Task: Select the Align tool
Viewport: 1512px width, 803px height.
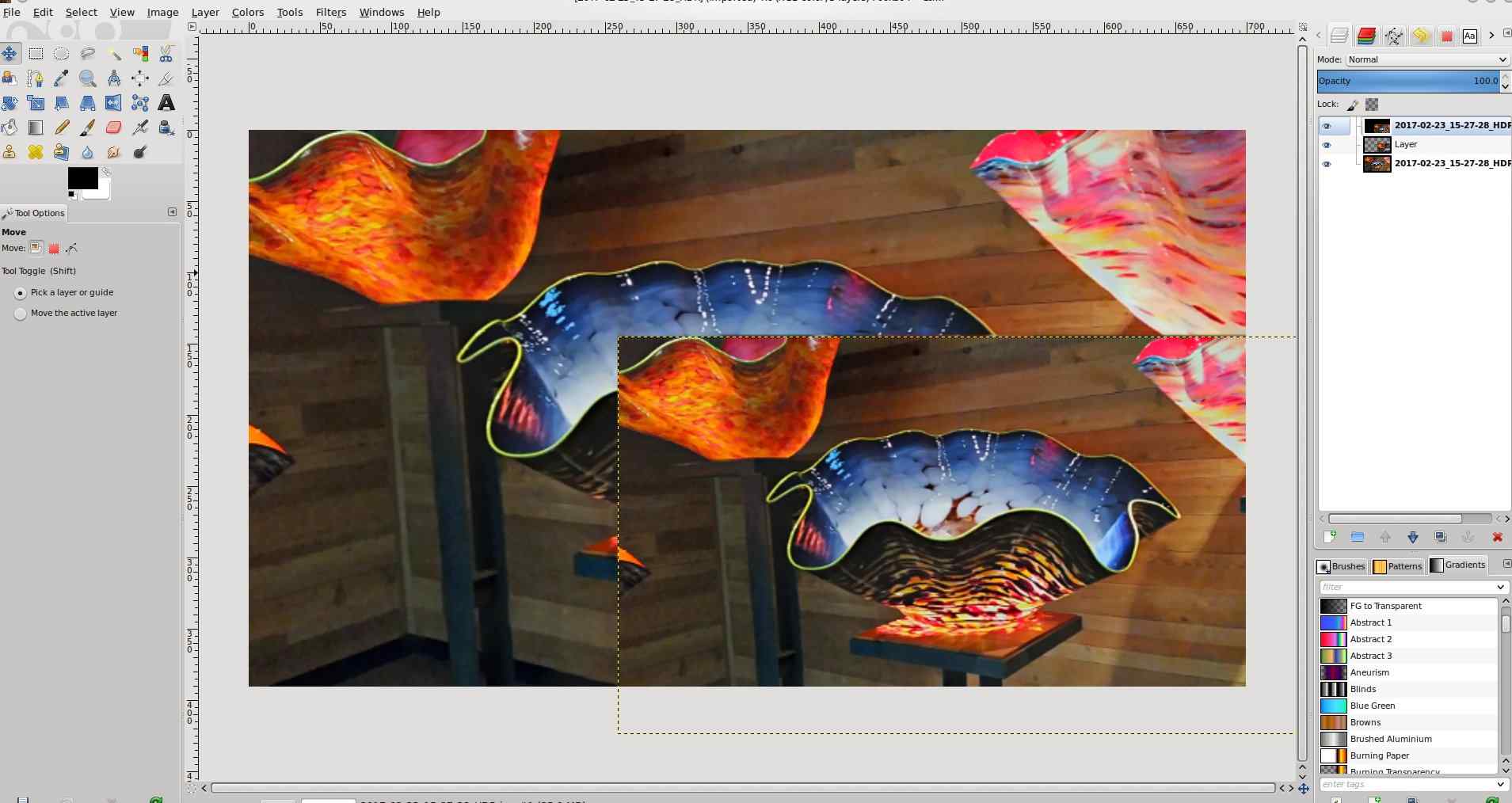Action: 140,78
